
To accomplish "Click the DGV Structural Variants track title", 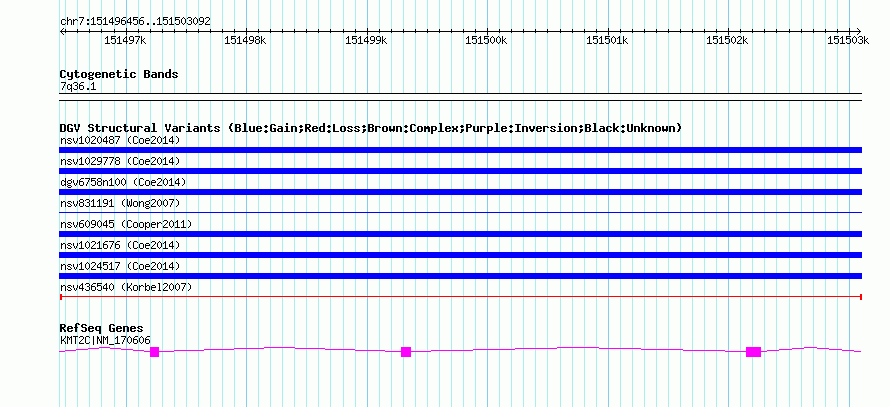I will [370, 128].
